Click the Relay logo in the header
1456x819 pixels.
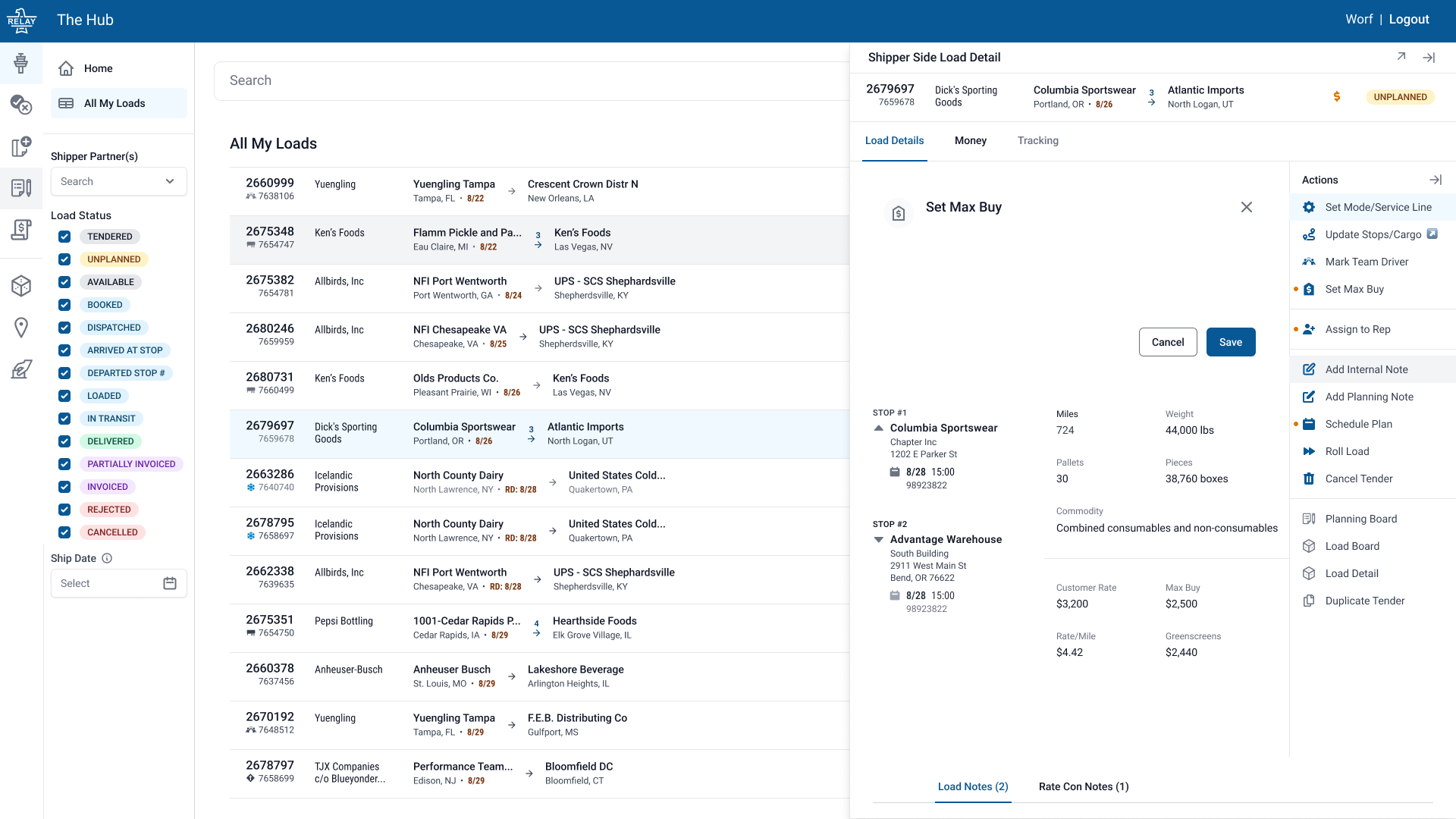tap(21, 20)
